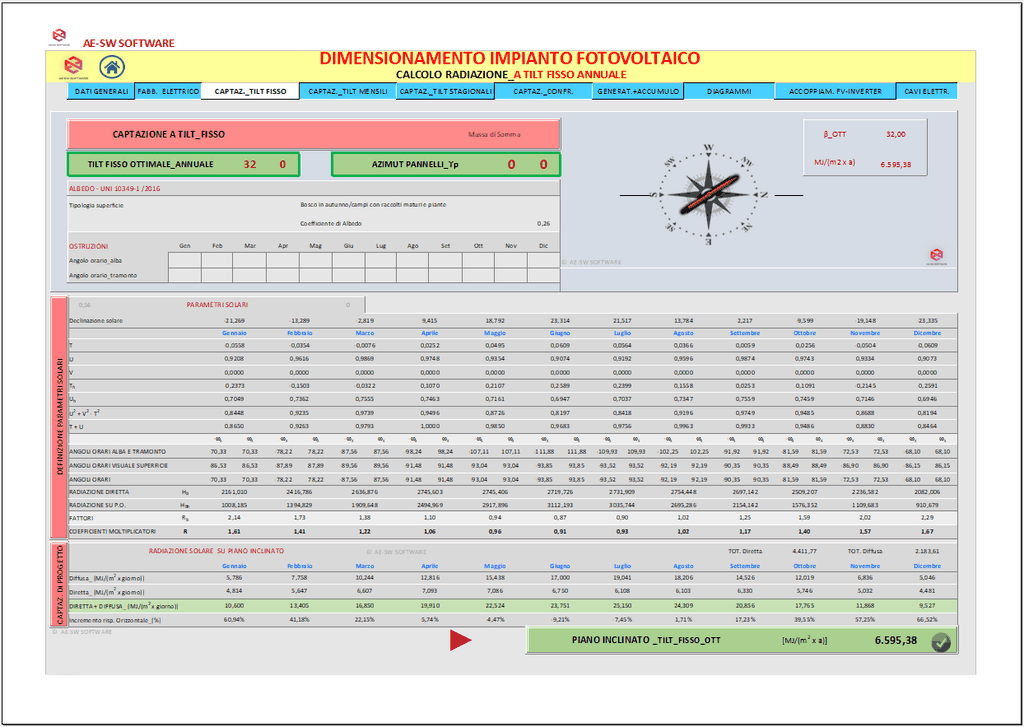This screenshot has width=1024, height=727.
Task: Click the AZIMUT PANNELLI_Yp value box
Action: point(445,164)
